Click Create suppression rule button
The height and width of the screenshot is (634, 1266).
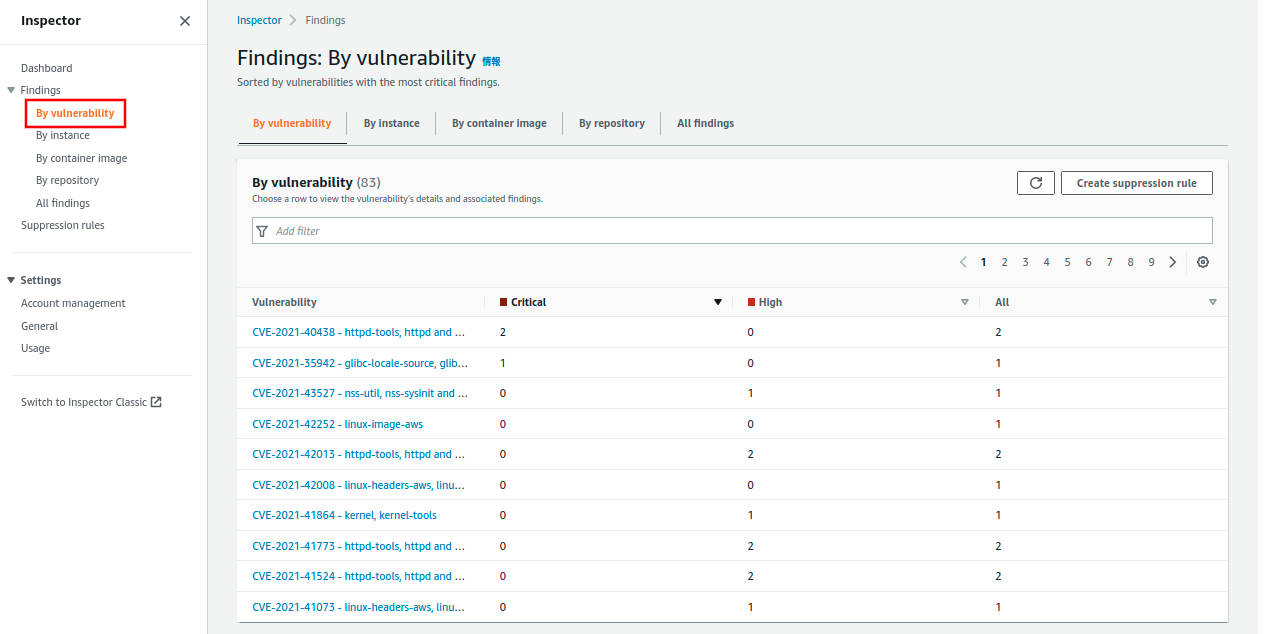[1136, 183]
